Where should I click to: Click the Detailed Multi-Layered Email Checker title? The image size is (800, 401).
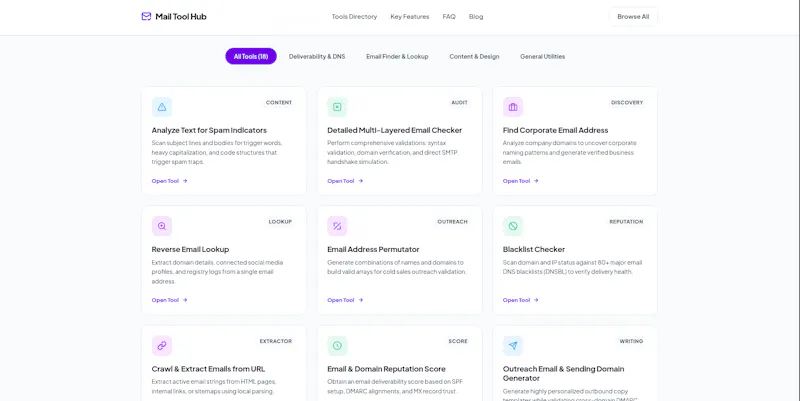click(394, 130)
